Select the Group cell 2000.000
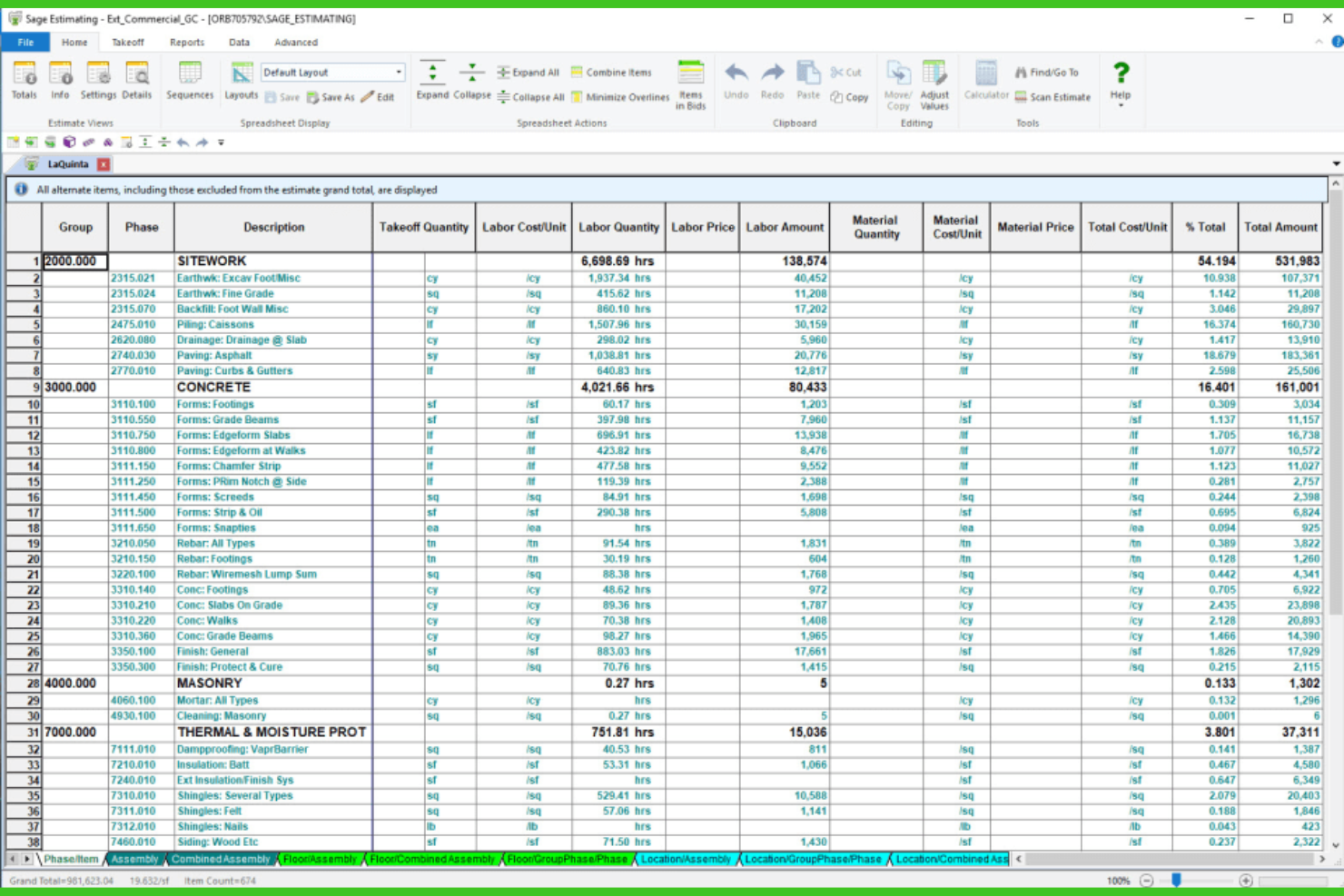This screenshot has width=1344, height=896. [x=75, y=261]
